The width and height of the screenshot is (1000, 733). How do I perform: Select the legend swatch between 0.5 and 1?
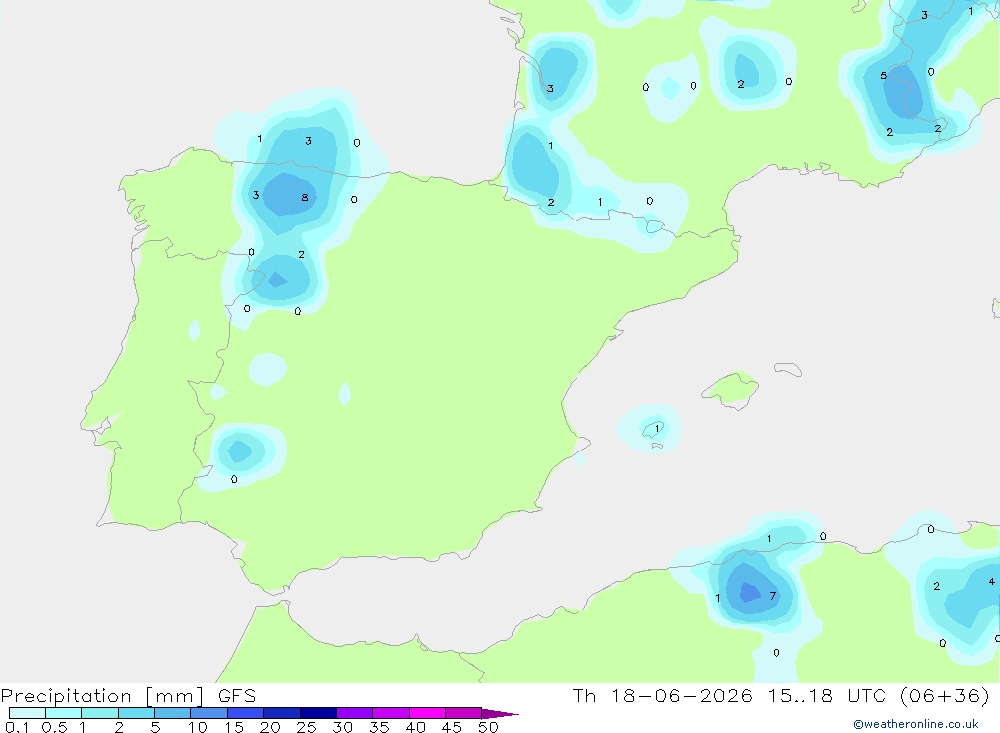tap(63, 713)
